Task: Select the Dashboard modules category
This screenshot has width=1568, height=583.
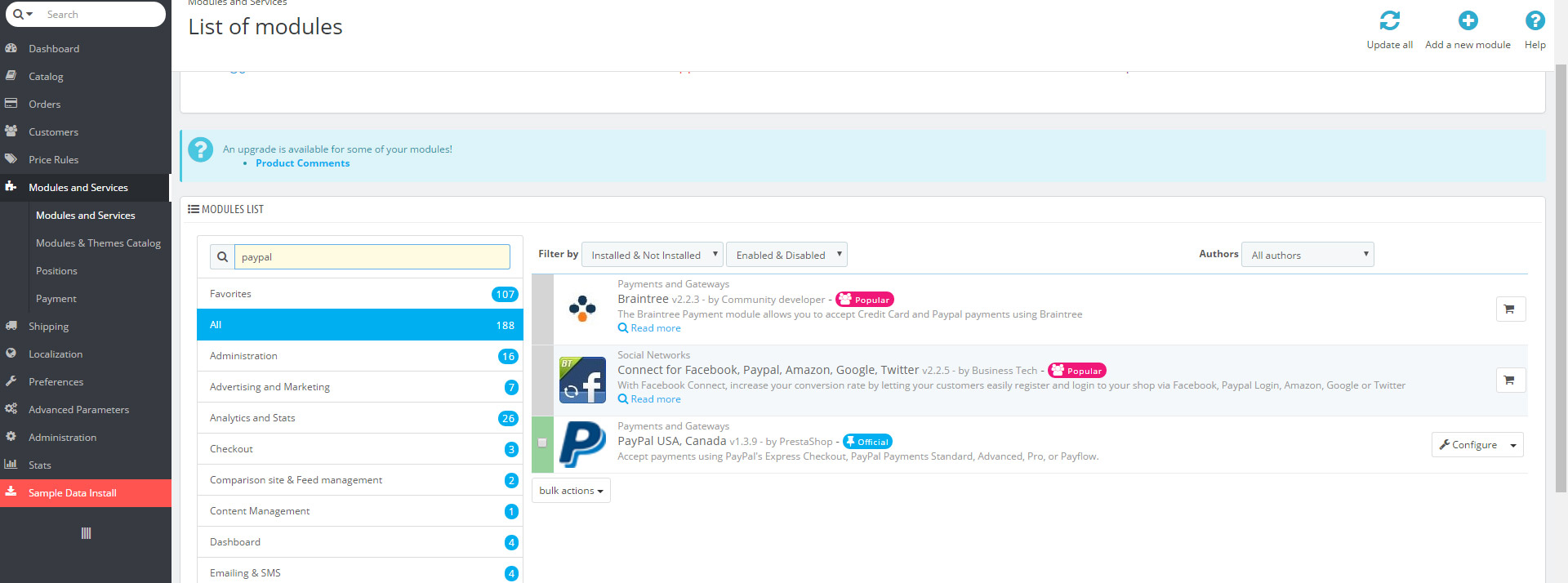Action: coord(360,542)
